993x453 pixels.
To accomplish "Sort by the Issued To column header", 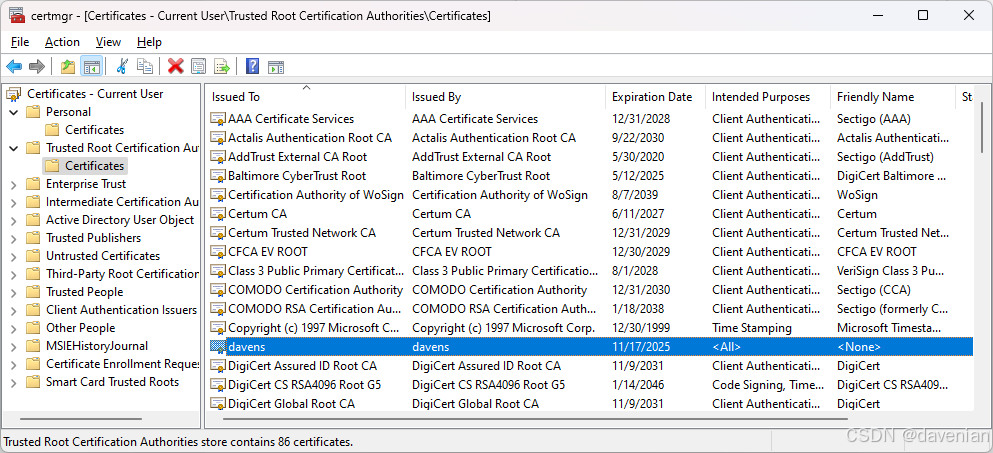I will tap(306, 96).
